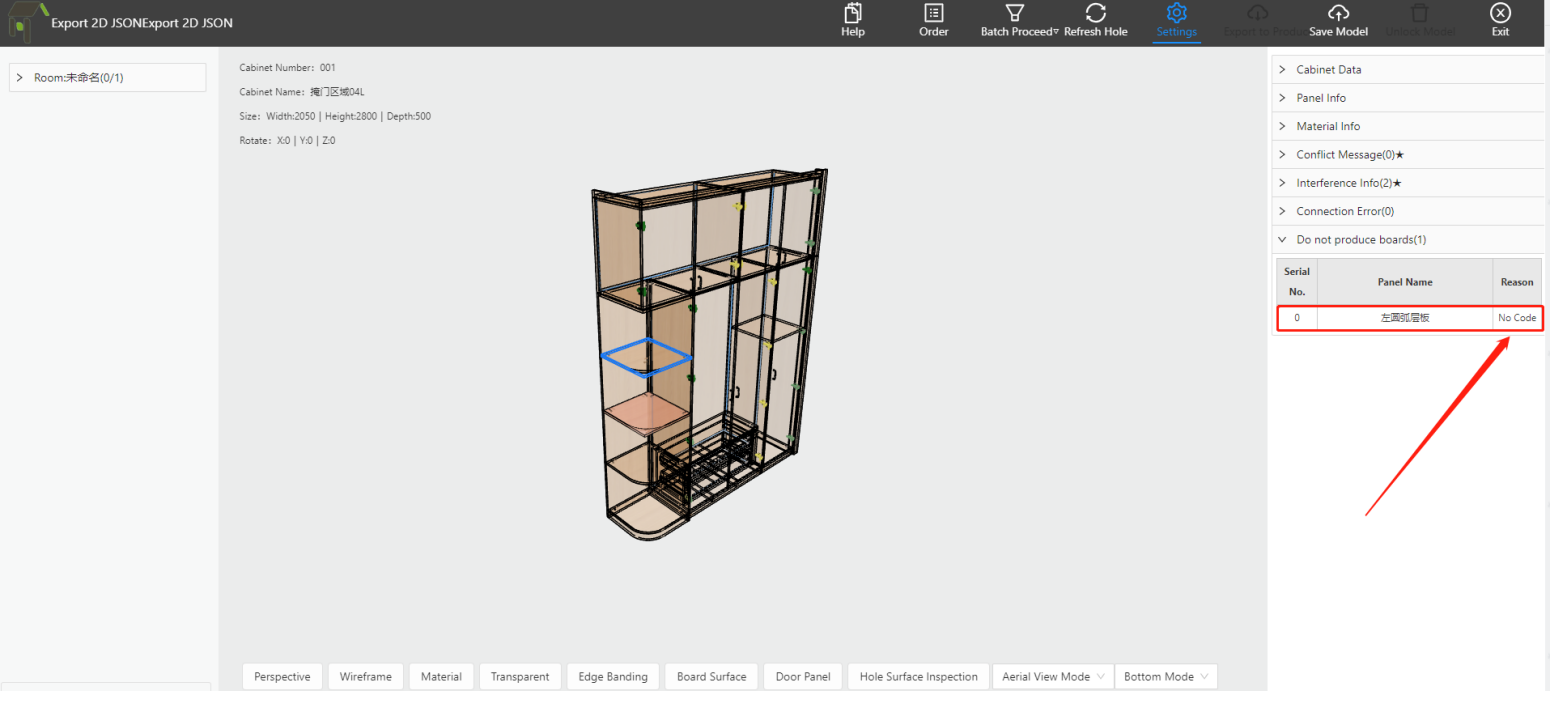Collapse Do not produce boards(1) section
The height and width of the screenshot is (701, 1550).
click(x=1408, y=240)
